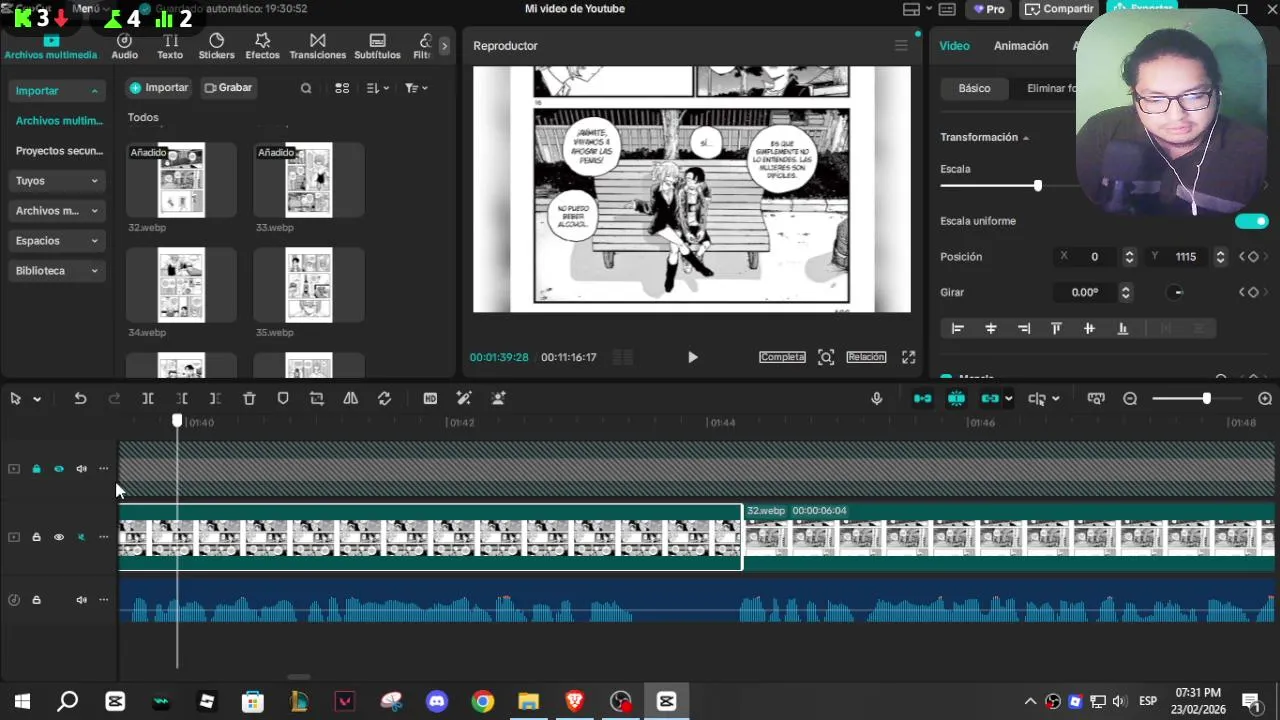This screenshot has width=1280, height=720.
Task: Select the 35.webp media thumbnail
Action: (x=309, y=285)
